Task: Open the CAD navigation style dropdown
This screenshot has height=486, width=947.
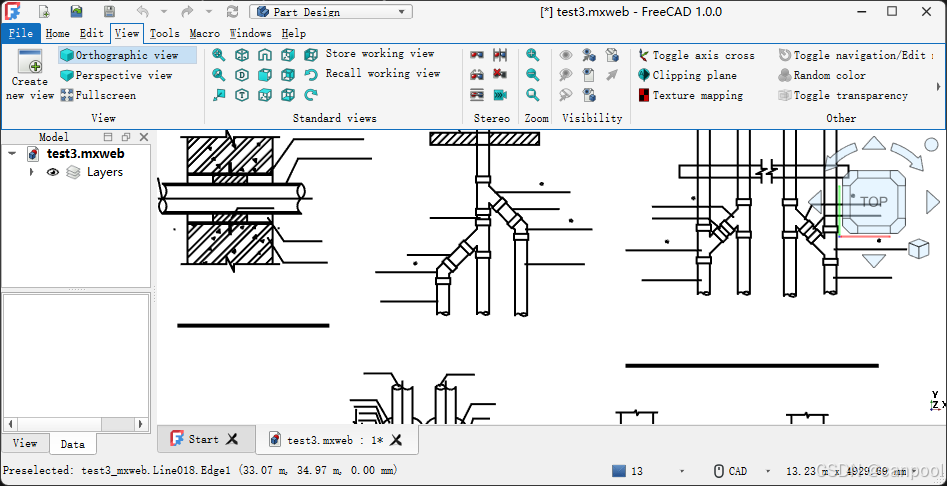Action: click(x=768, y=472)
